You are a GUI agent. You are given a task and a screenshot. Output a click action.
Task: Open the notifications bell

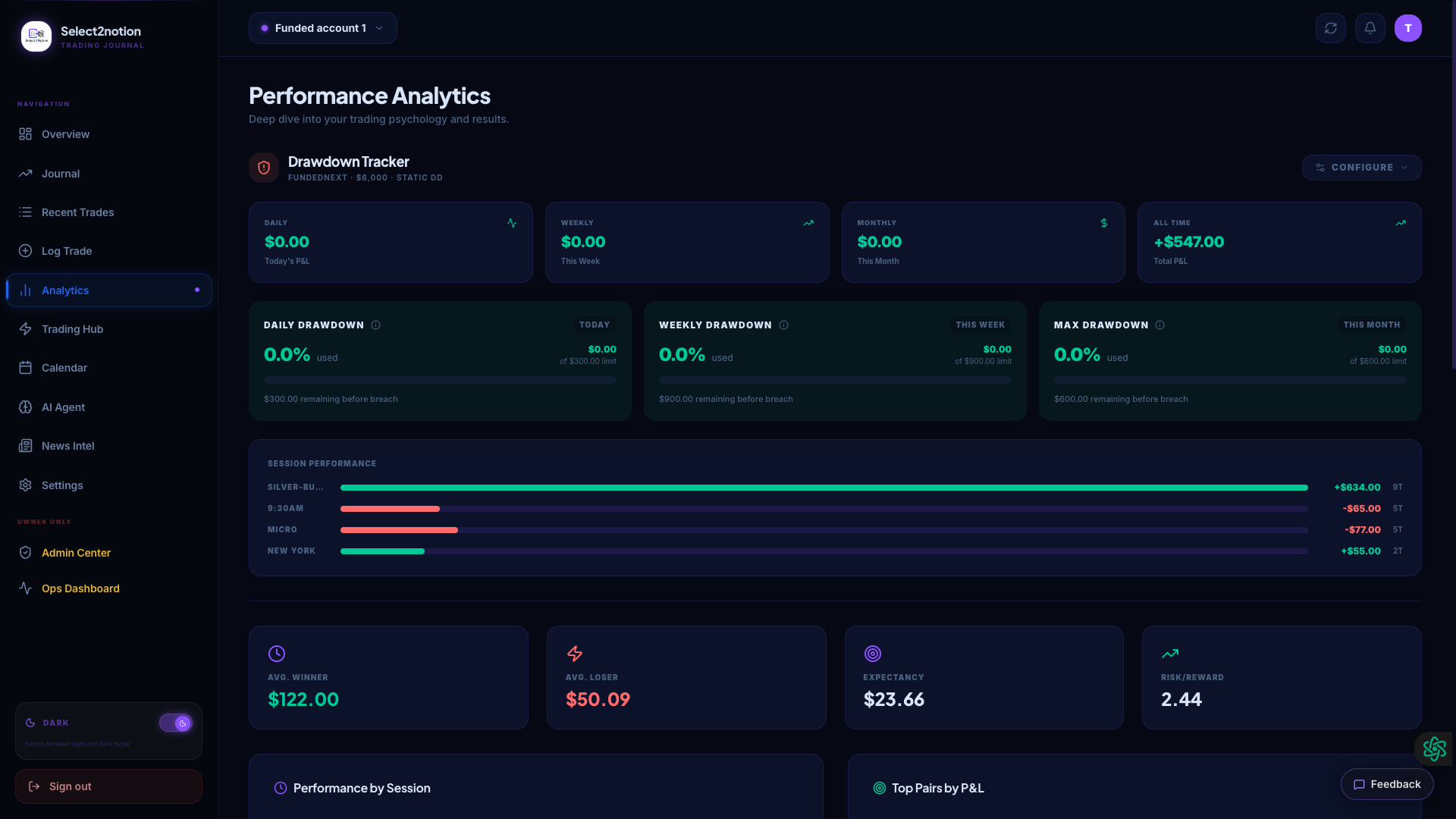pyautogui.click(x=1370, y=28)
